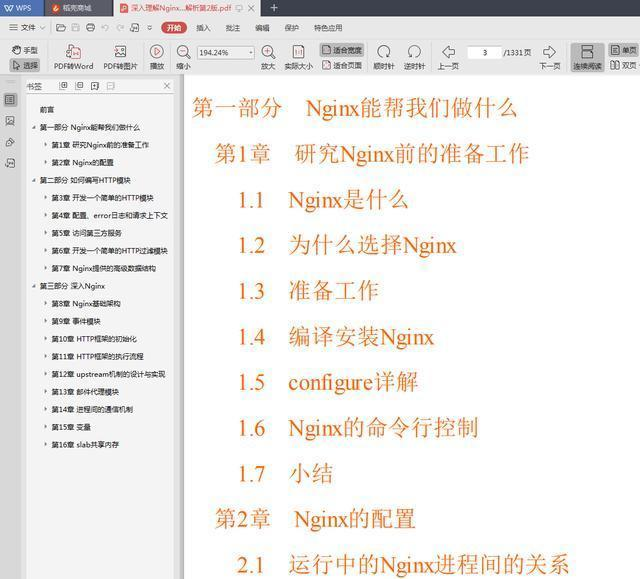This screenshot has height=579, width=640.
Task: Select the 保护 ribbon tab
Action: pos(291,28)
